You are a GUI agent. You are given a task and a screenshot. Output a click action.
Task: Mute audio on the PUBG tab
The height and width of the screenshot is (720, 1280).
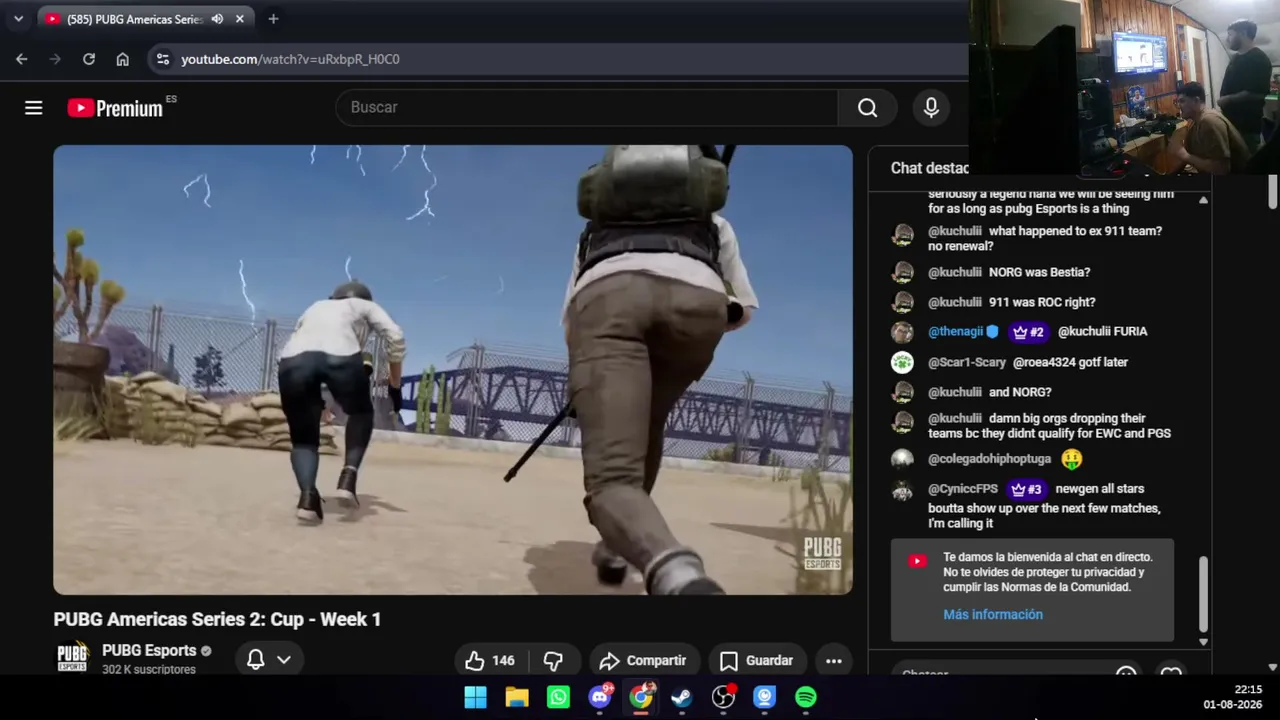tap(217, 19)
